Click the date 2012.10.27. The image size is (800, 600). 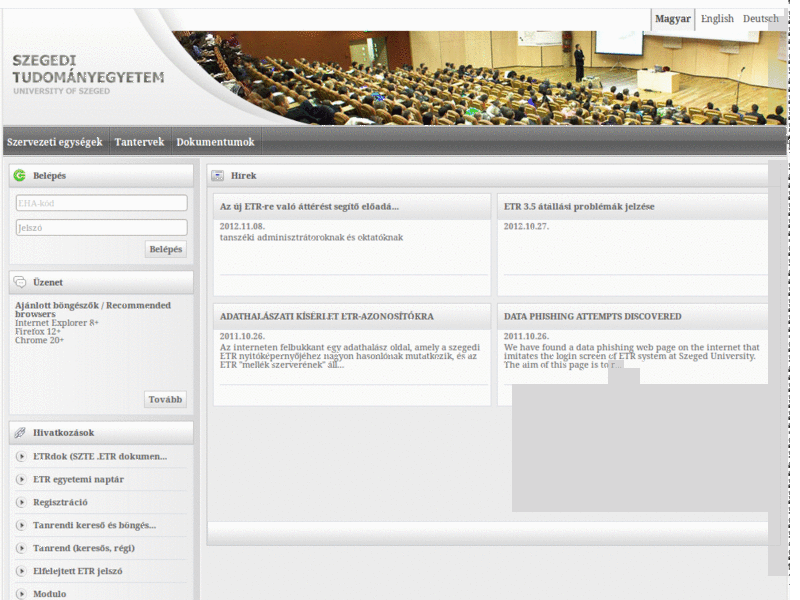(527, 227)
